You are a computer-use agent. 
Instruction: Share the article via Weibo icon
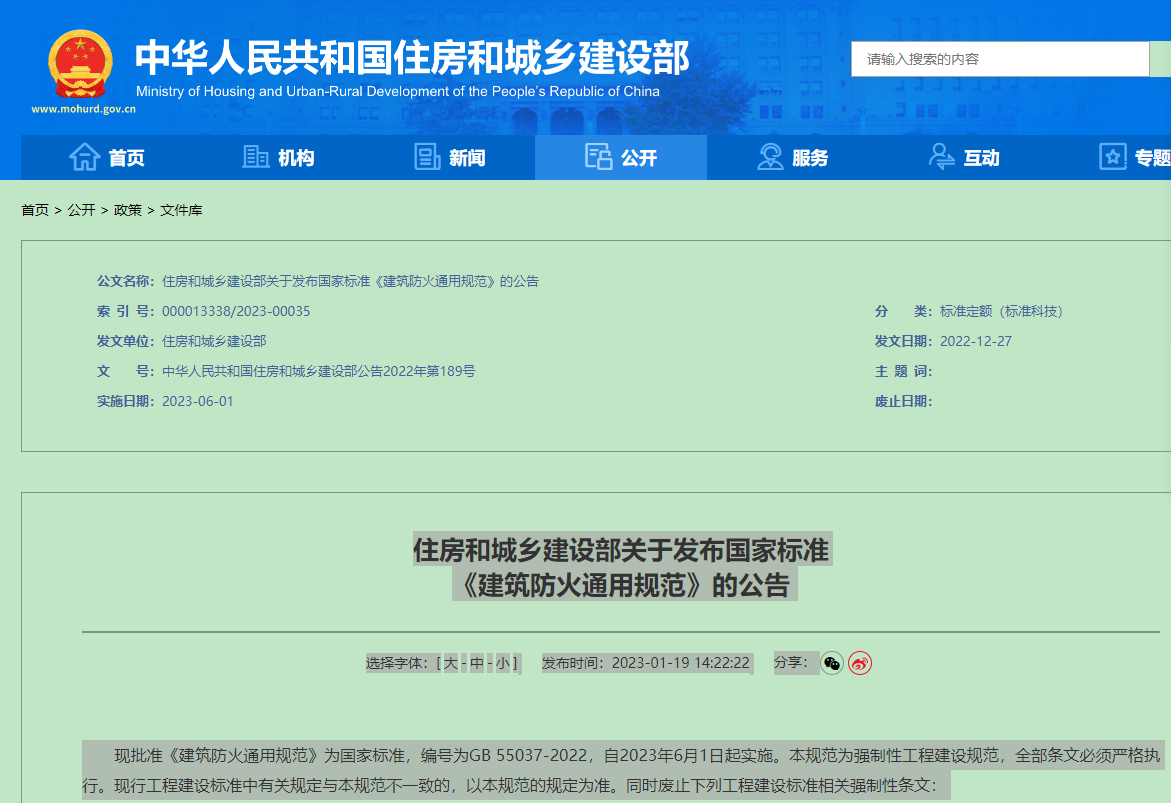[x=860, y=663]
